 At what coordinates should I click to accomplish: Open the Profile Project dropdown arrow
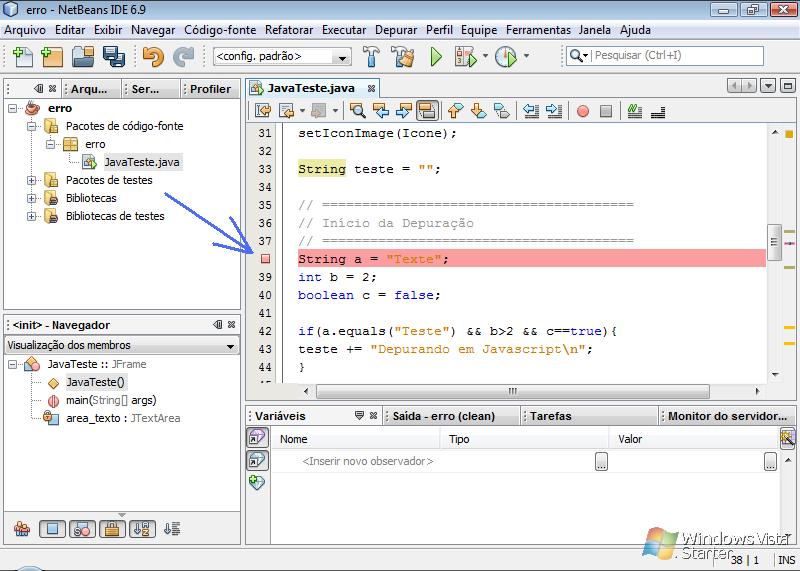526,56
